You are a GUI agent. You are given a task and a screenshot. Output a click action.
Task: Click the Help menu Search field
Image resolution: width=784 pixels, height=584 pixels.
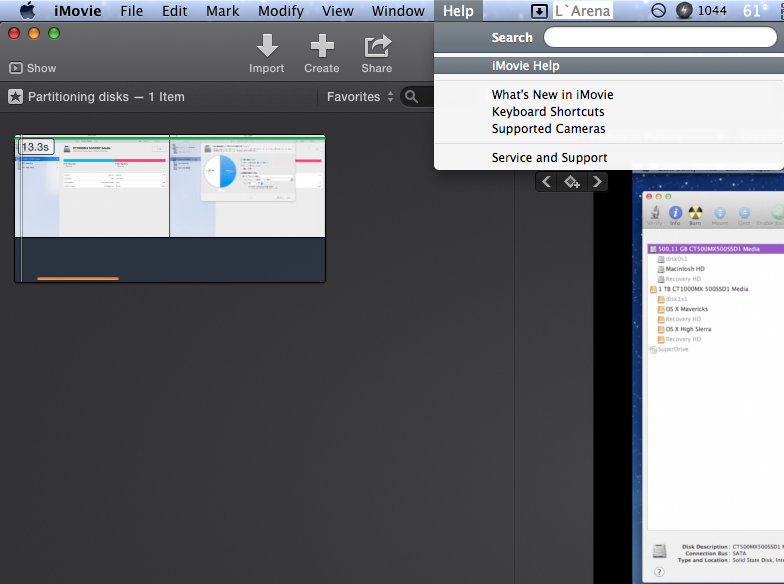pyautogui.click(x=660, y=37)
